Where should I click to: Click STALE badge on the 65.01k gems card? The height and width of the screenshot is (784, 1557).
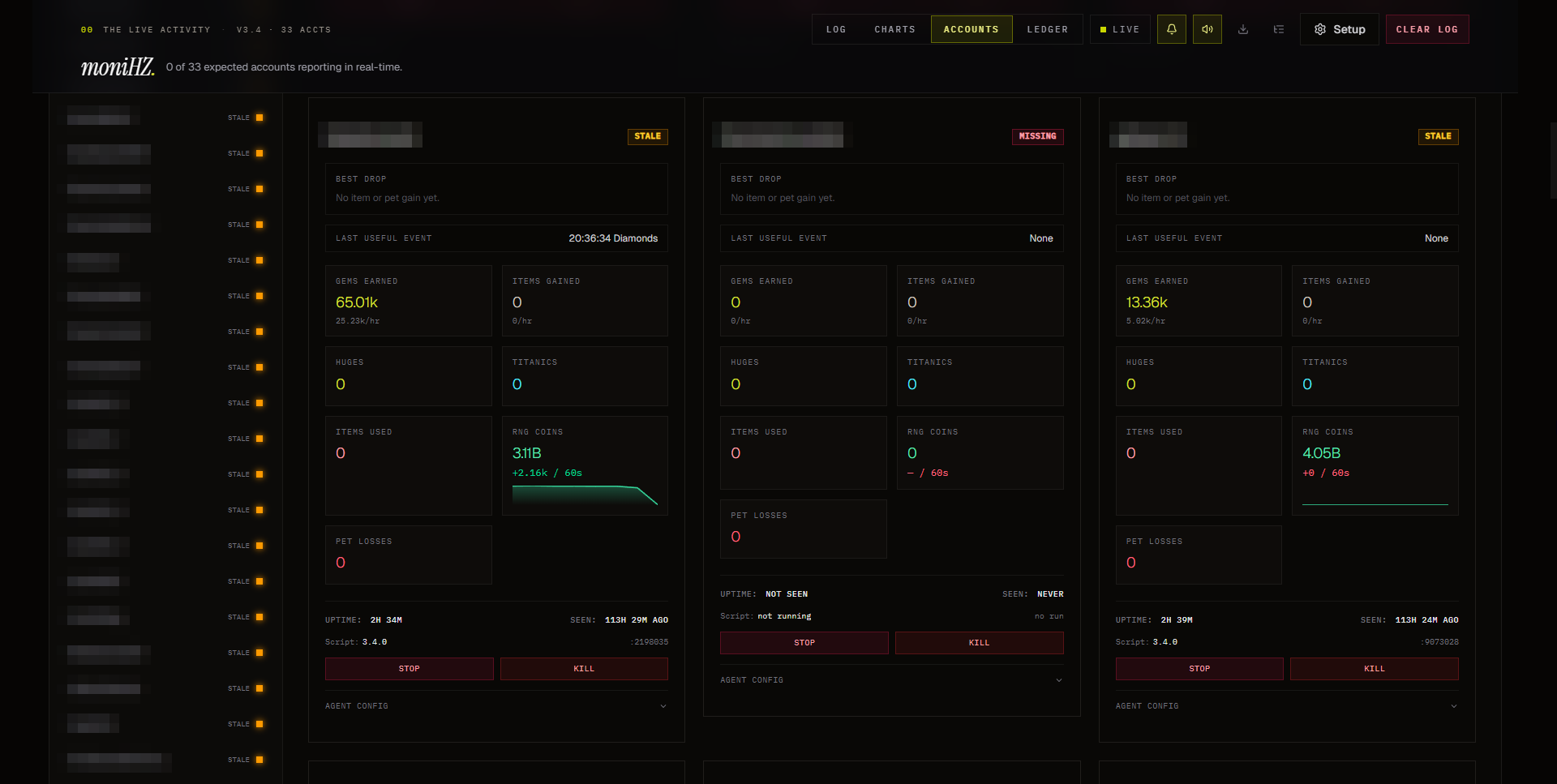(647, 136)
